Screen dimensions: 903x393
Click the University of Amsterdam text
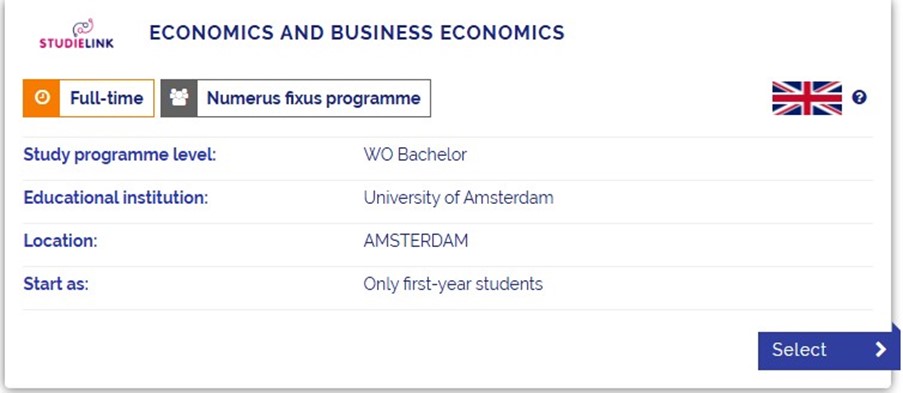[458, 198]
